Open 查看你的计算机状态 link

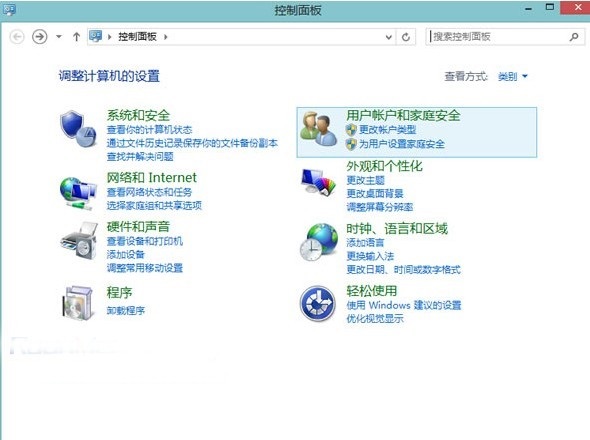pyautogui.click(x=149, y=130)
